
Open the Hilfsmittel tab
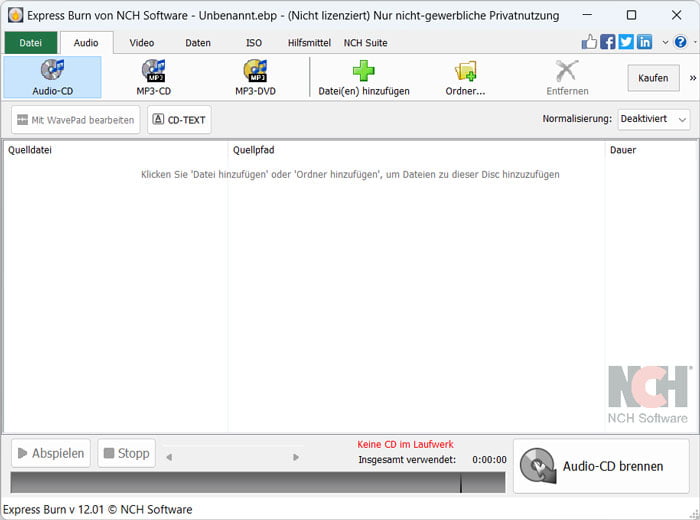309,43
